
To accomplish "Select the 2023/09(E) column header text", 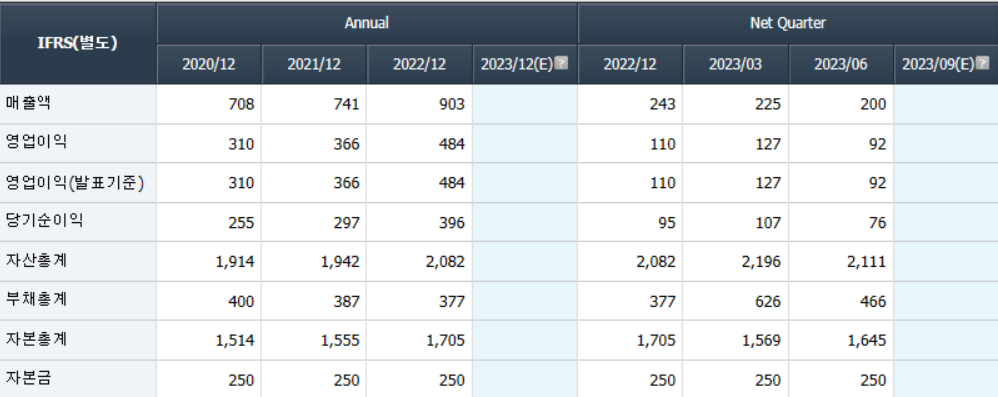I will 938,64.
